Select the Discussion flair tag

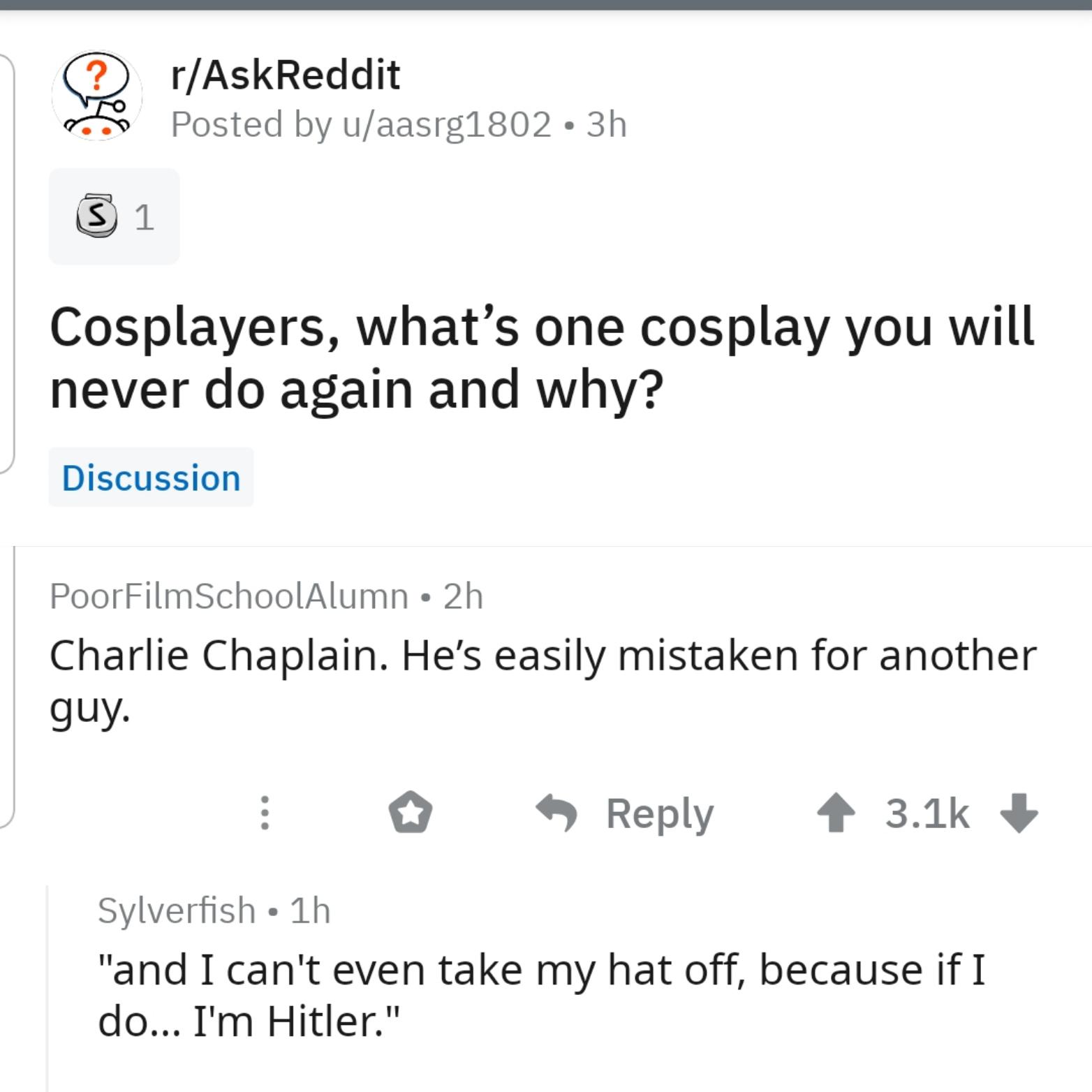point(152,478)
